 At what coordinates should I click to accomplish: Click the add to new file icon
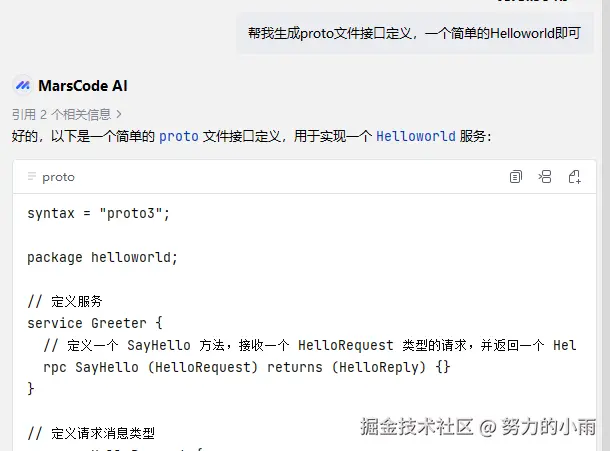coord(575,177)
